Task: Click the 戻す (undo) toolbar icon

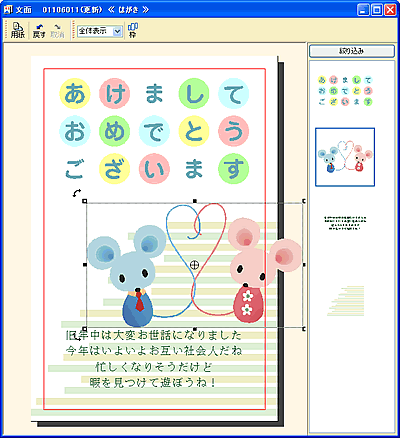Action: click(x=39, y=31)
